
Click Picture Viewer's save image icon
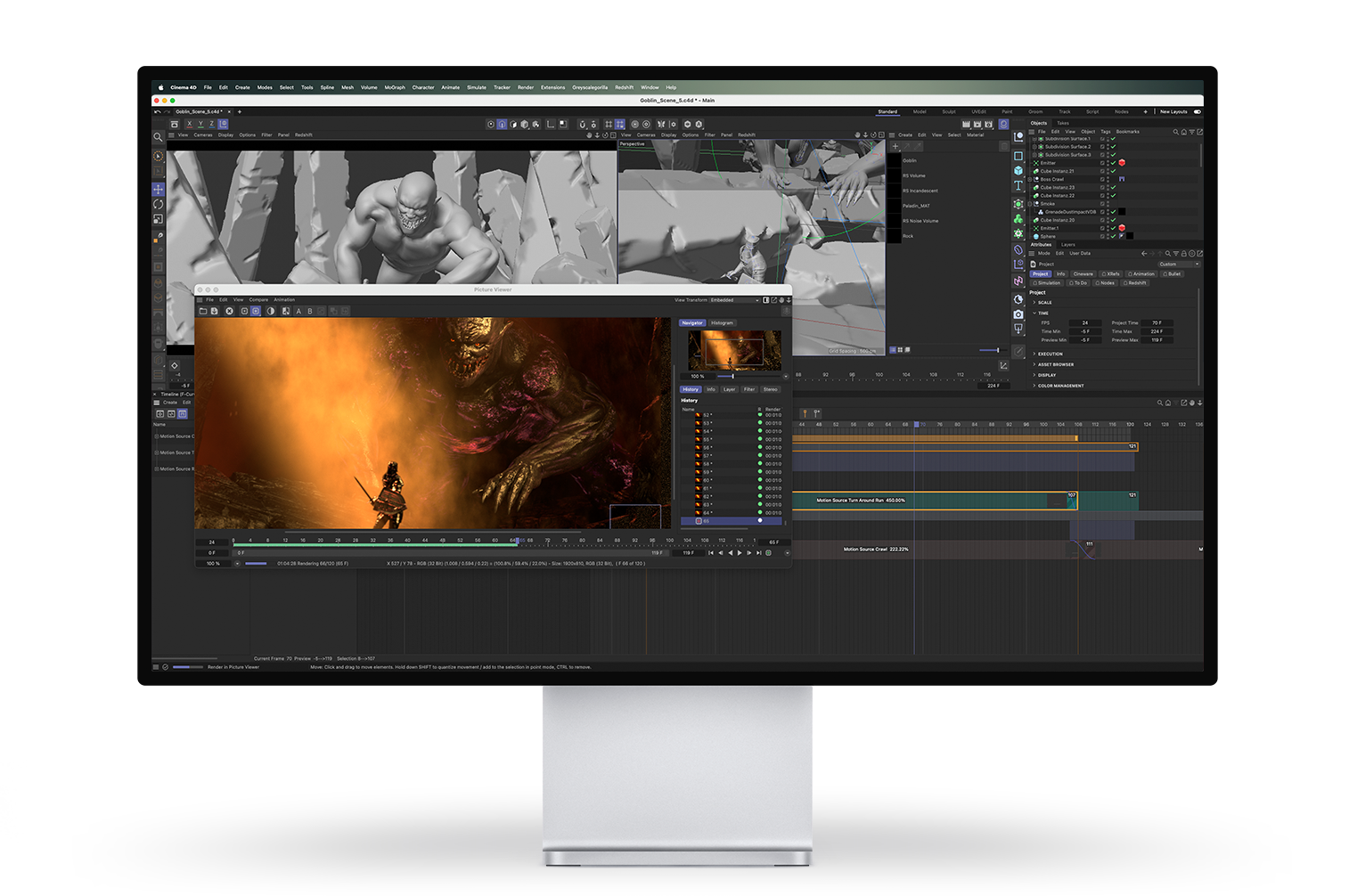click(x=215, y=311)
